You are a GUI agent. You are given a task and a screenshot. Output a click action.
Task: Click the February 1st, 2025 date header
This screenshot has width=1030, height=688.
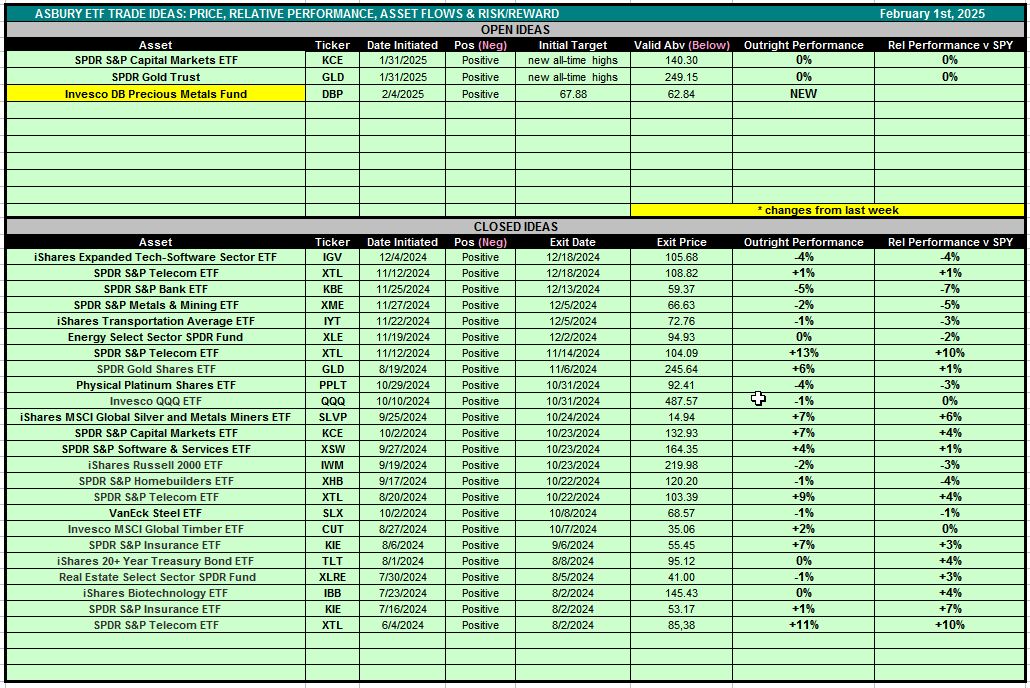coord(932,14)
